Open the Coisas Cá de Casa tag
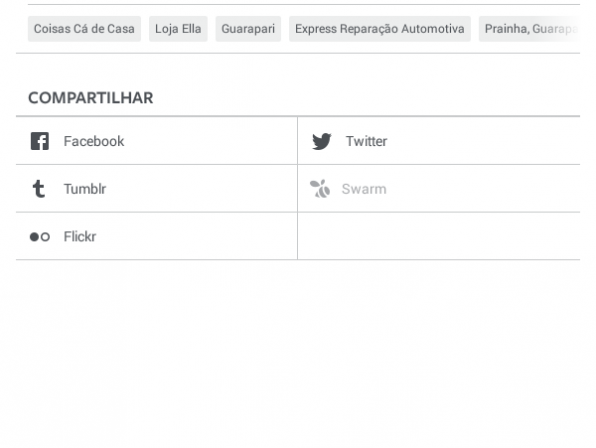This screenshot has width=596, height=448. pyautogui.click(x=84, y=28)
